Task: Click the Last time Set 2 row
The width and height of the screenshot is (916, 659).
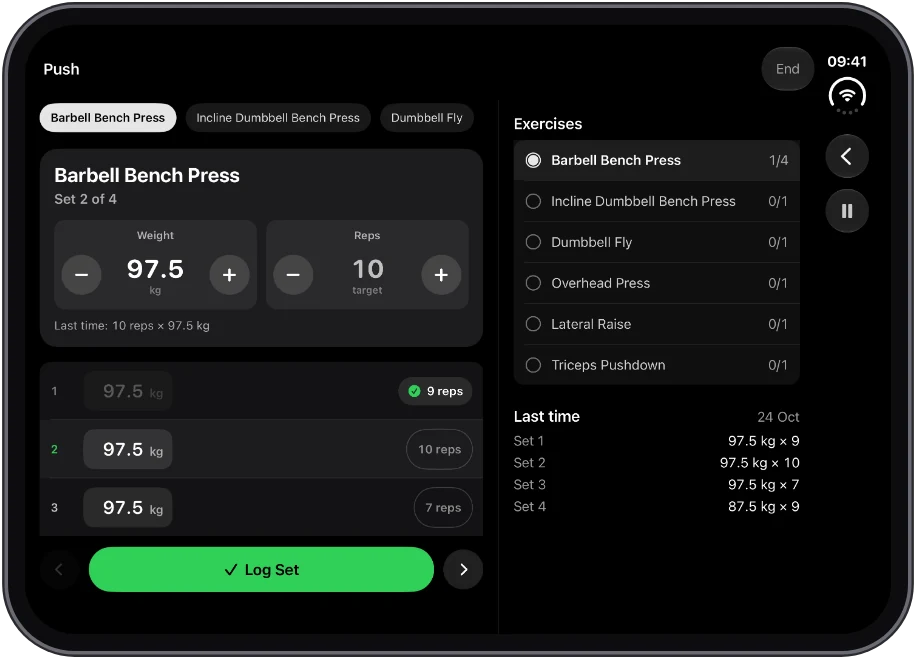Action: coord(657,463)
